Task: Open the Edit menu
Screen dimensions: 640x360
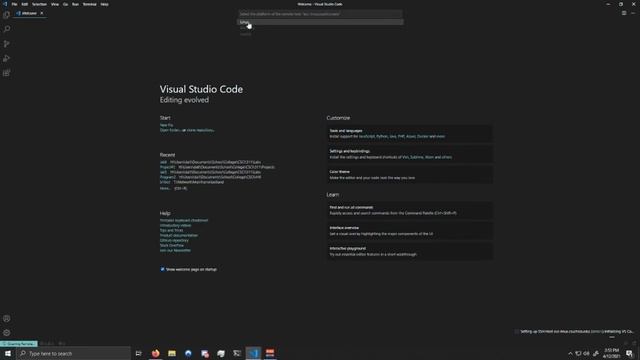Action: pos(24,4)
